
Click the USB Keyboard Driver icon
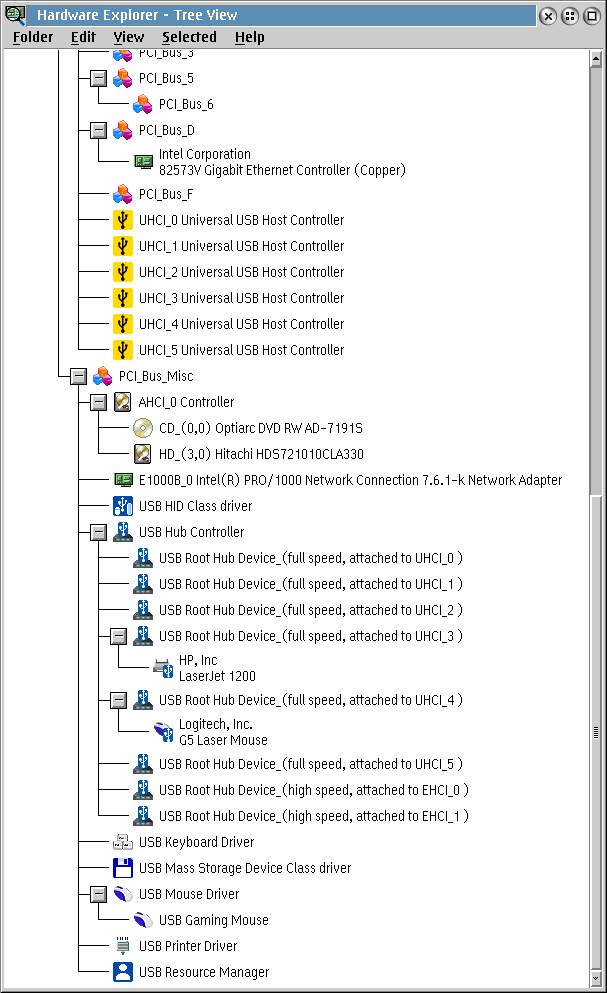click(x=122, y=842)
